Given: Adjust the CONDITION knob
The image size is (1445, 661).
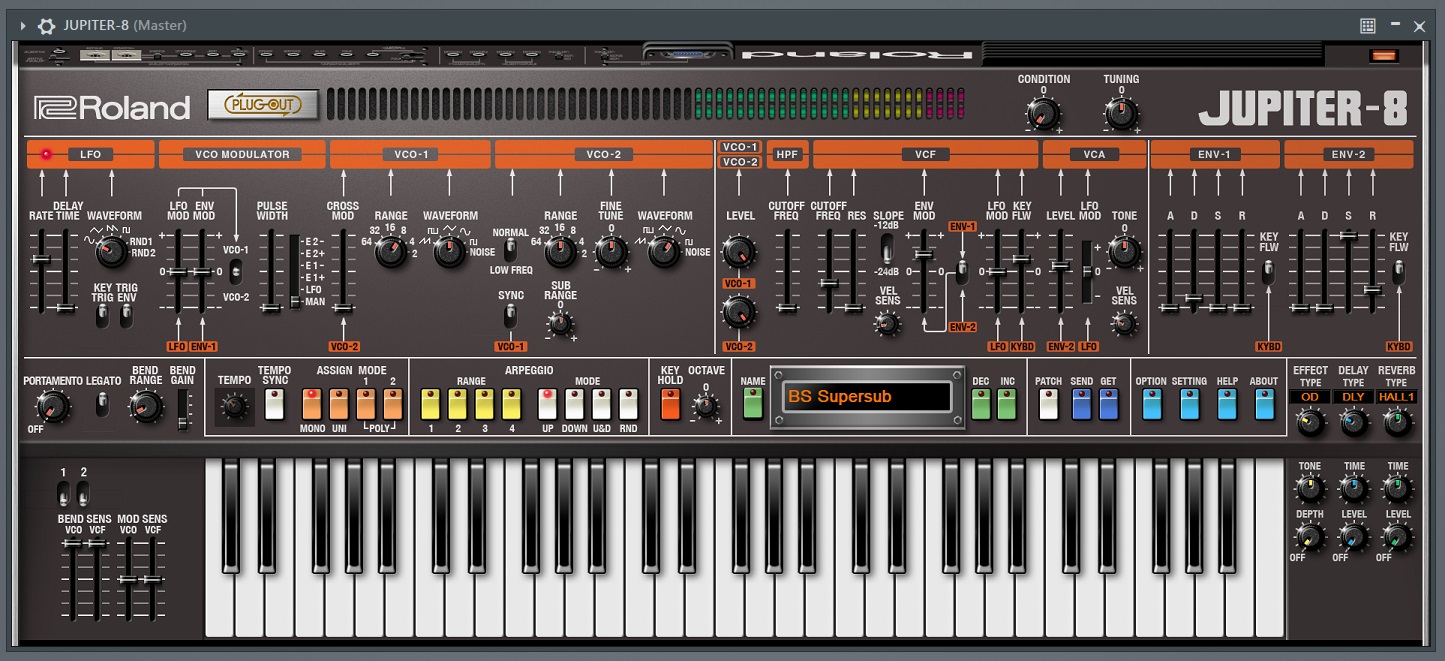Looking at the screenshot, I should pos(1043,114).
